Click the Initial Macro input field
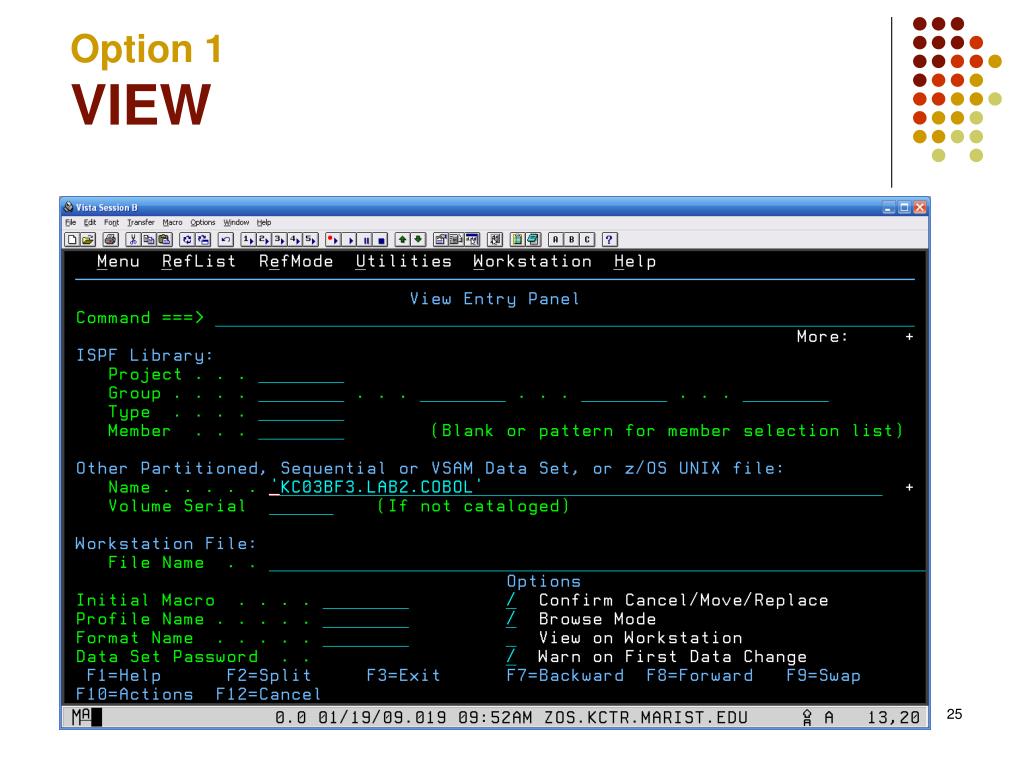 point(366,600)
